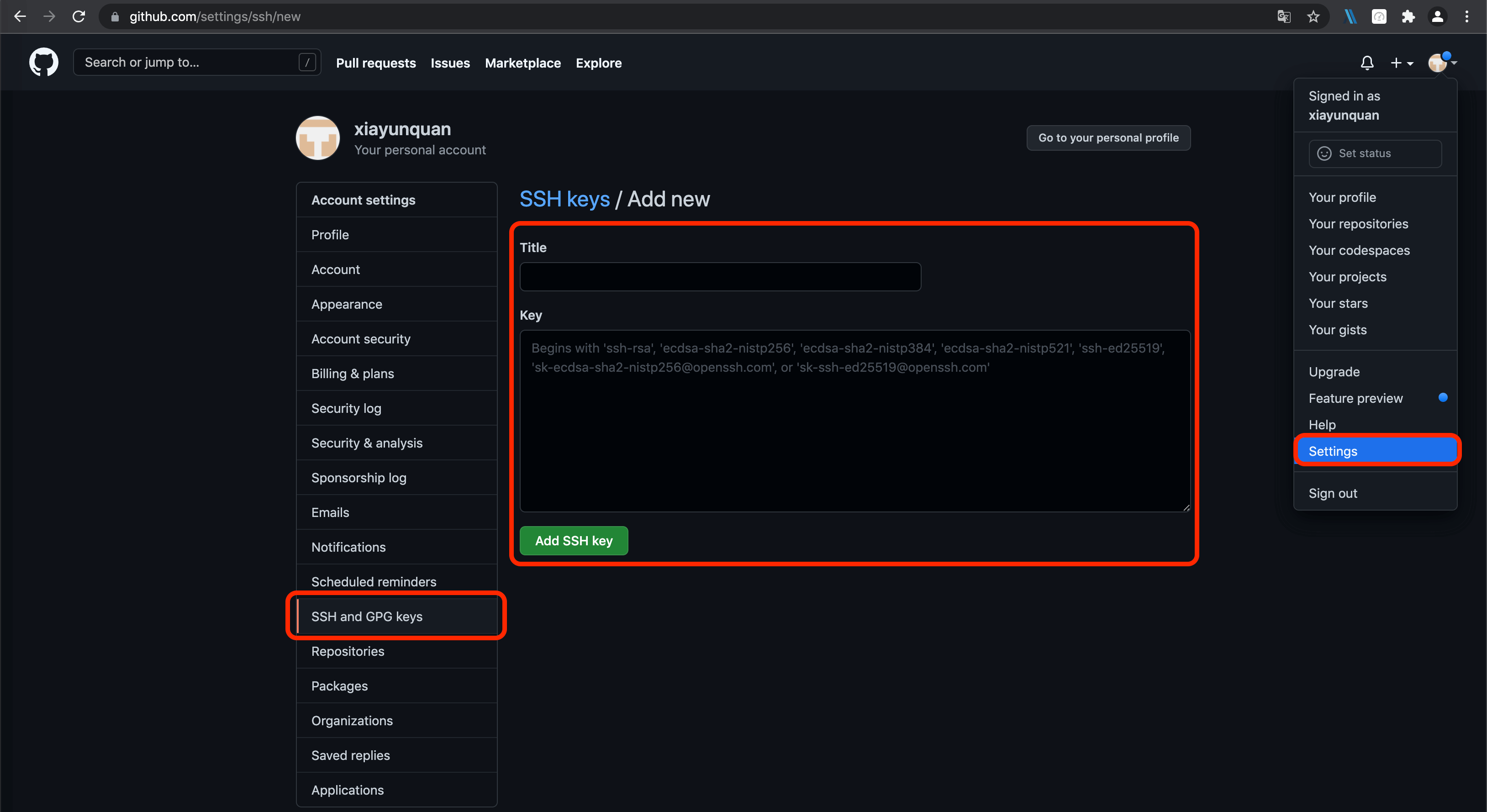Select Marketplace in the top navigation
Viewport: 1487px width, 812px height.
522,63
